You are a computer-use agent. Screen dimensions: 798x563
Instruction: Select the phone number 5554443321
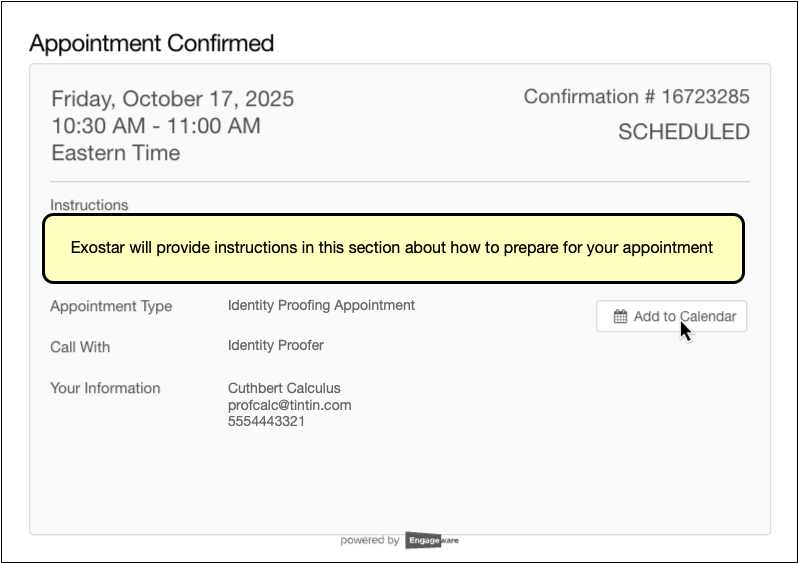coord(266,421)
